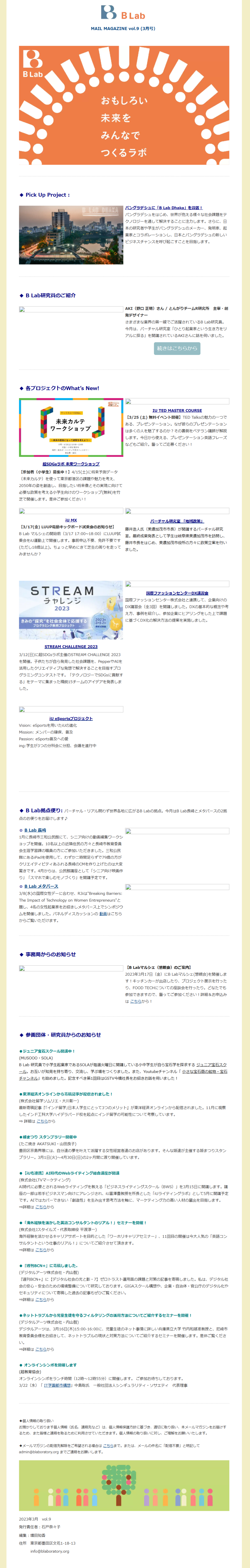250x1568 pixels.
Task: Click the 続きはこちらから button
Action: [x=177, y=349]
